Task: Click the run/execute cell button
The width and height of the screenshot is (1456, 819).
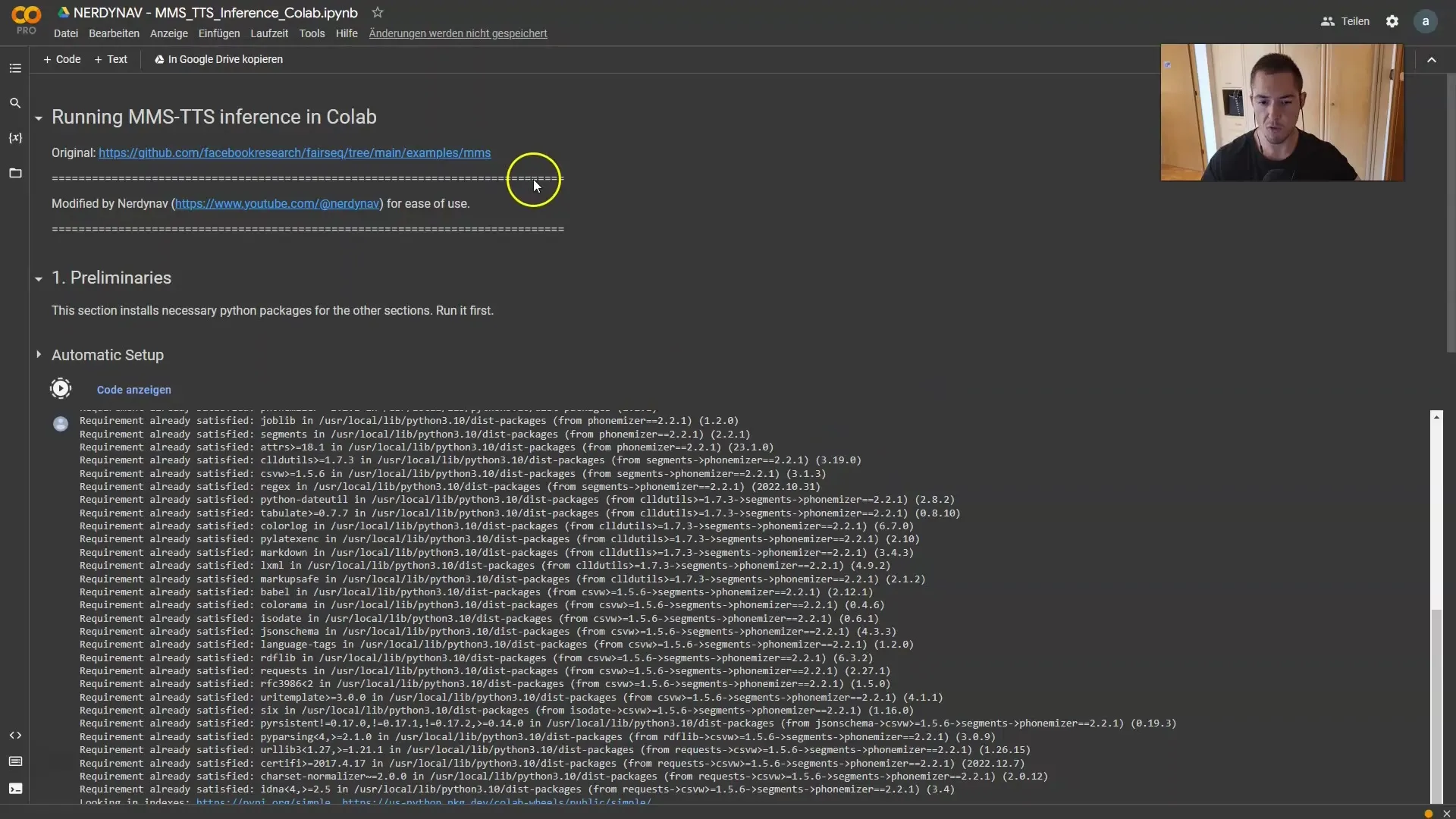Action: click(x=60, y=388)
